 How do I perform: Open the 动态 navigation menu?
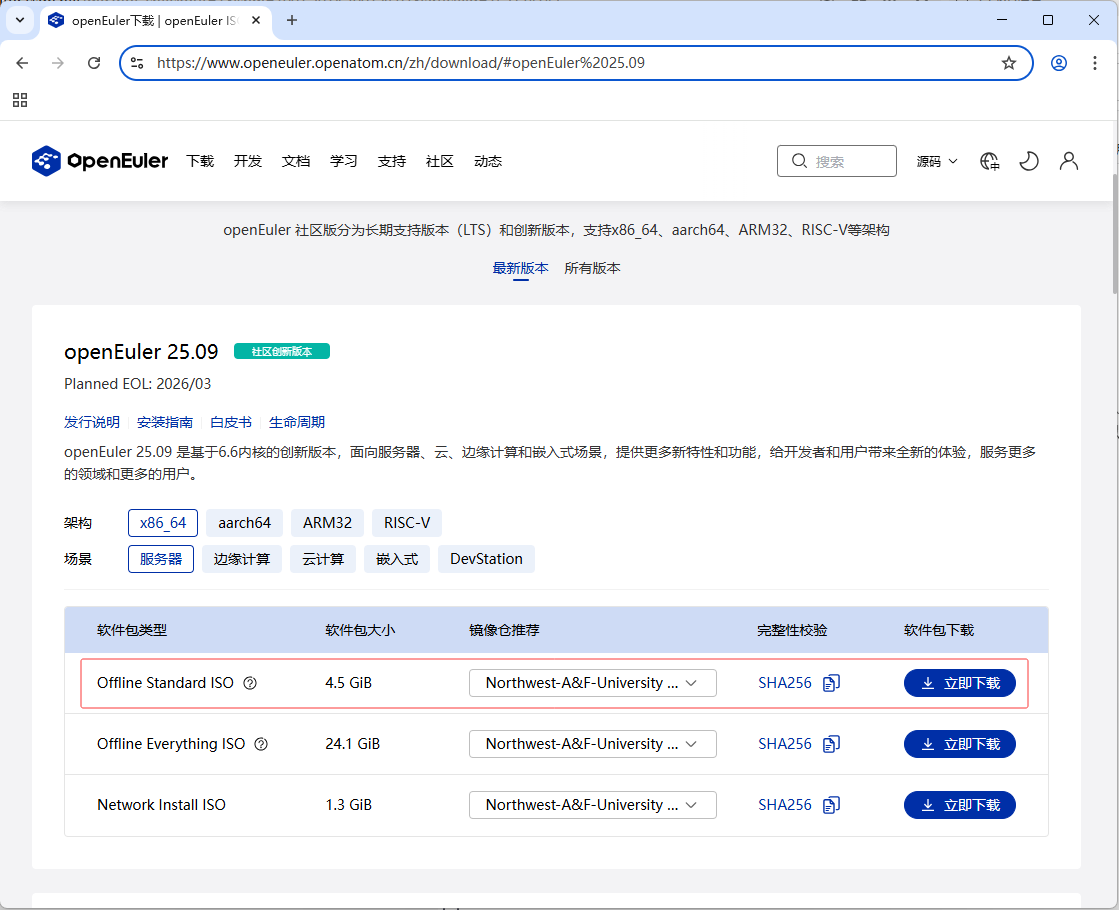[487, 161]
